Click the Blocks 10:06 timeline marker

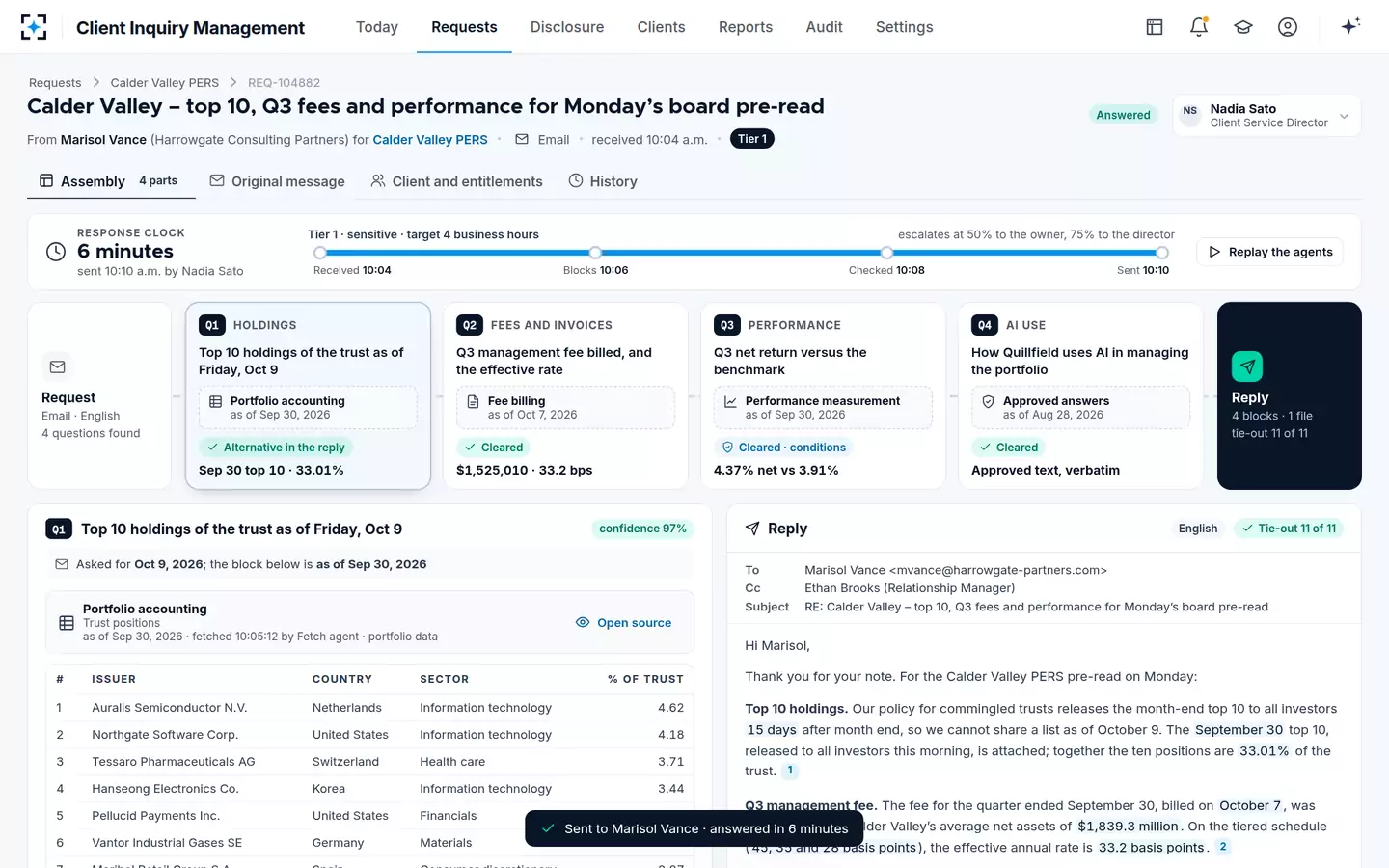[595, 253]
